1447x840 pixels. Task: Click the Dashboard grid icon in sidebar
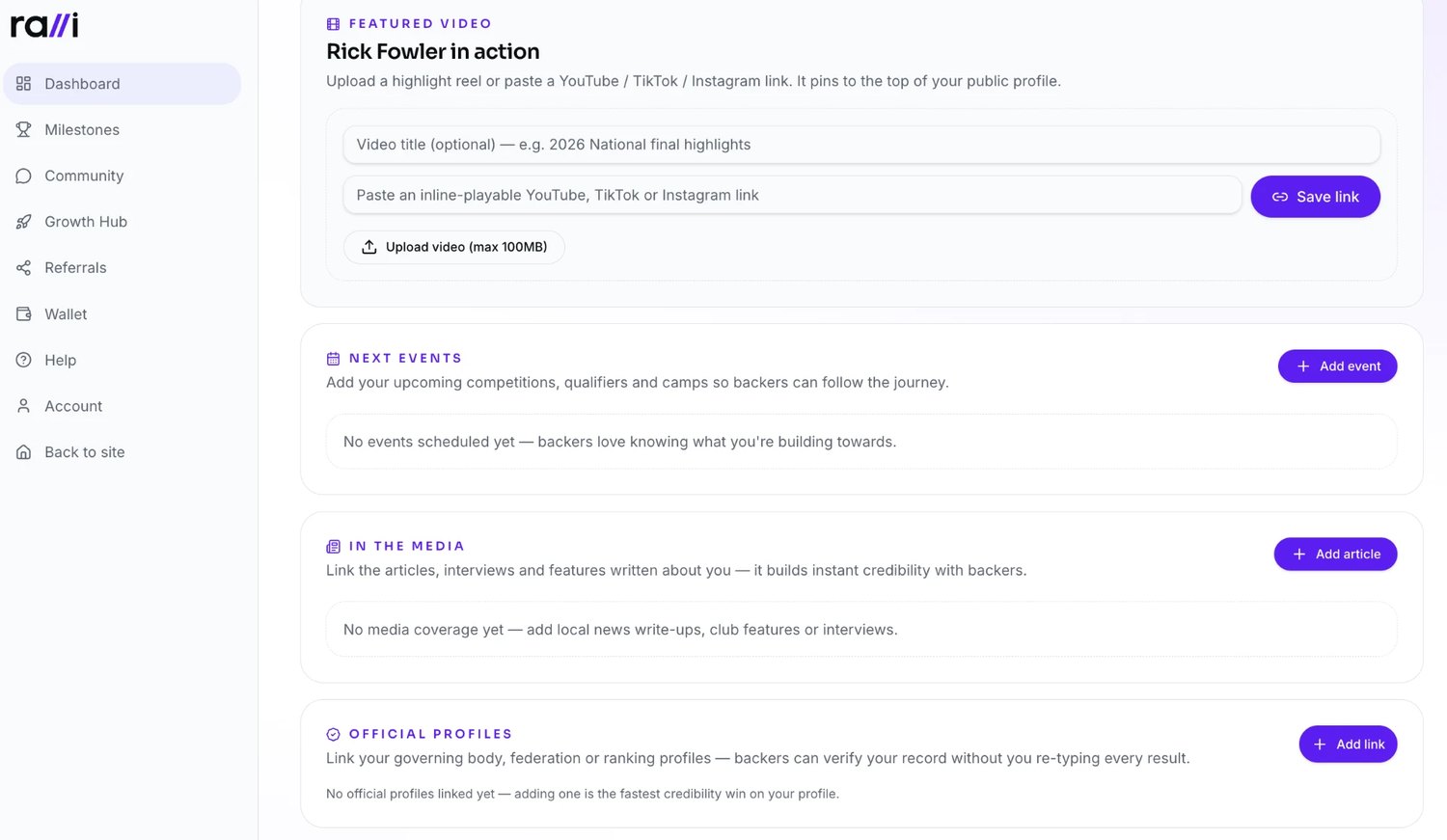coord(24,84)
